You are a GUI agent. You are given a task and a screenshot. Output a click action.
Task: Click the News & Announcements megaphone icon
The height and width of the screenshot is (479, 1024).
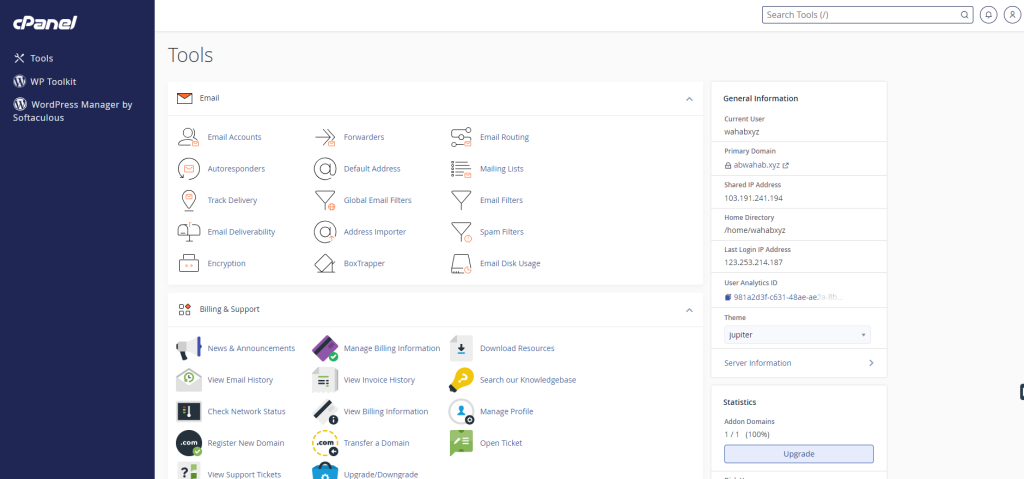coord(188,348)
